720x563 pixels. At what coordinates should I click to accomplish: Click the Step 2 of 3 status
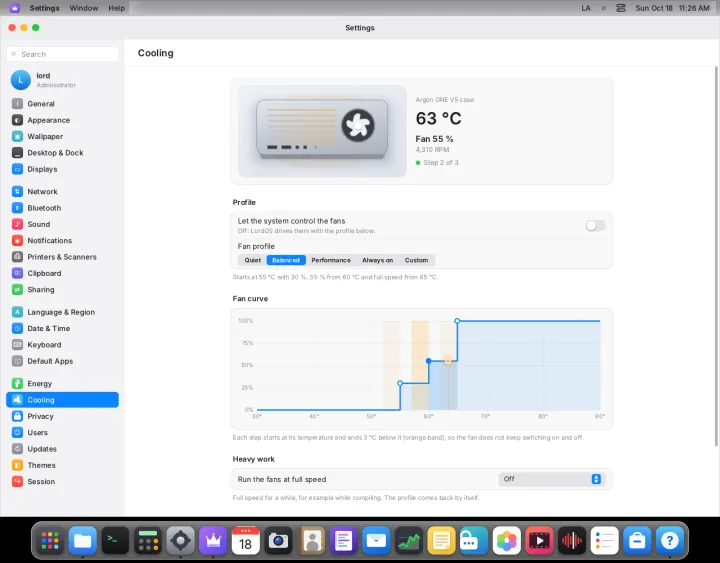(x=437, y=163)
